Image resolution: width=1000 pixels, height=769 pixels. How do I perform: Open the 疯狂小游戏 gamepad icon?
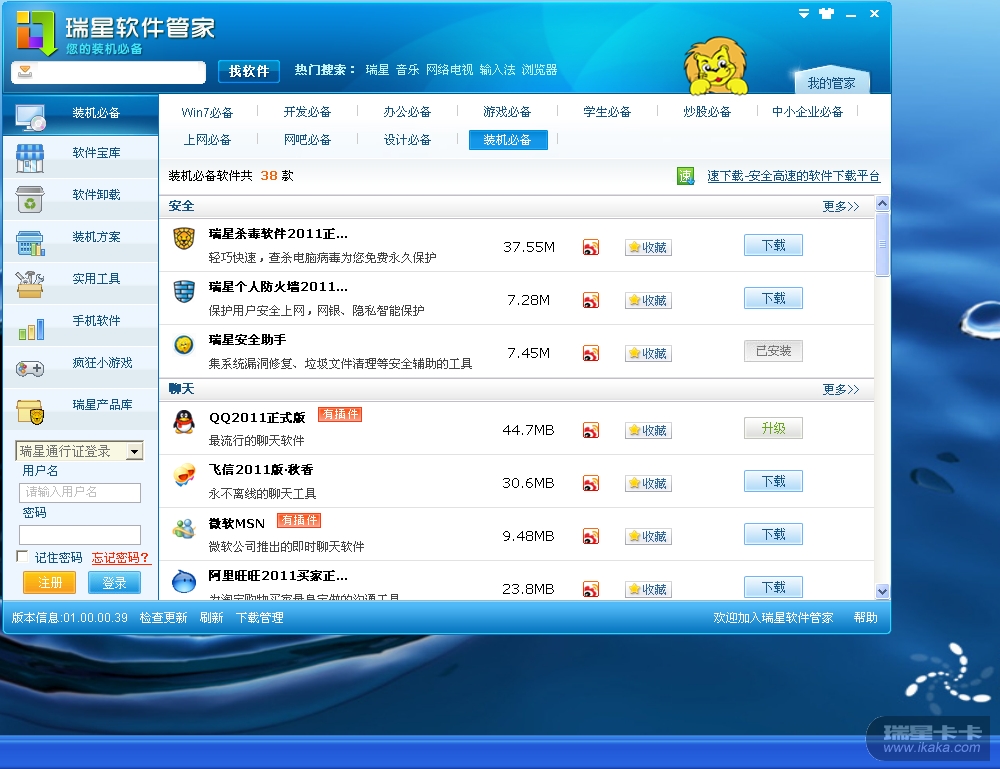pyautogui.click(x=30, y=369)
